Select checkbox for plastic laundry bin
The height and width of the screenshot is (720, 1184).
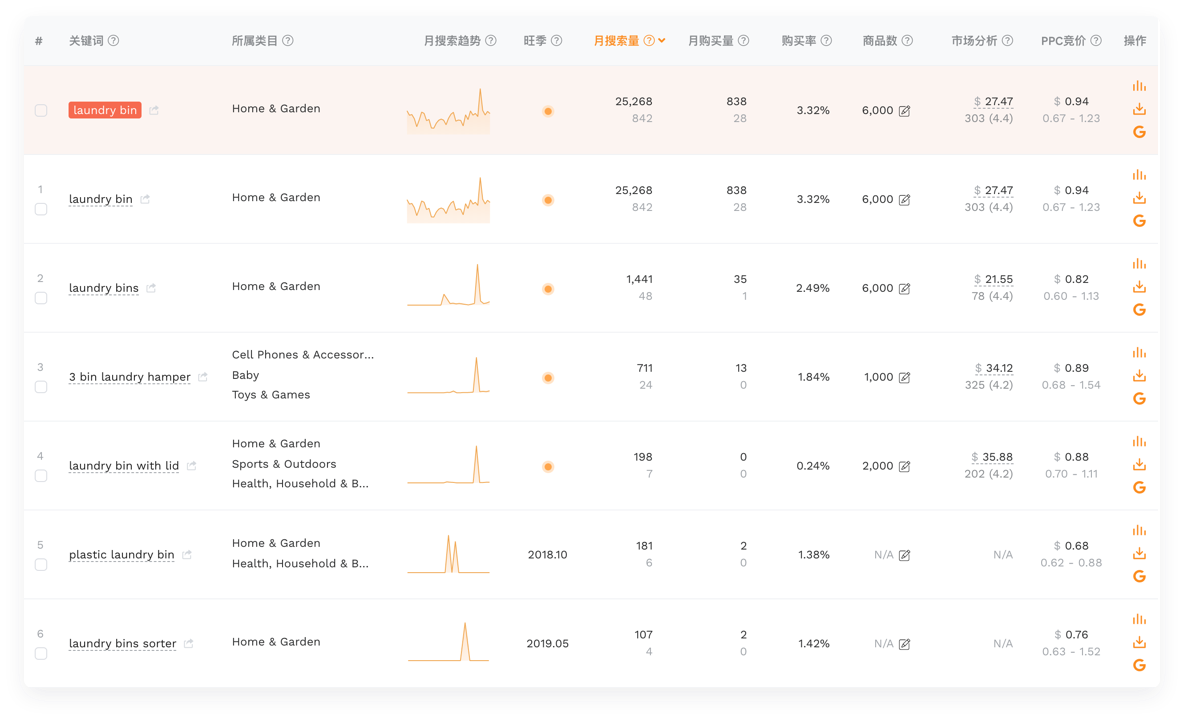[41, 565]
